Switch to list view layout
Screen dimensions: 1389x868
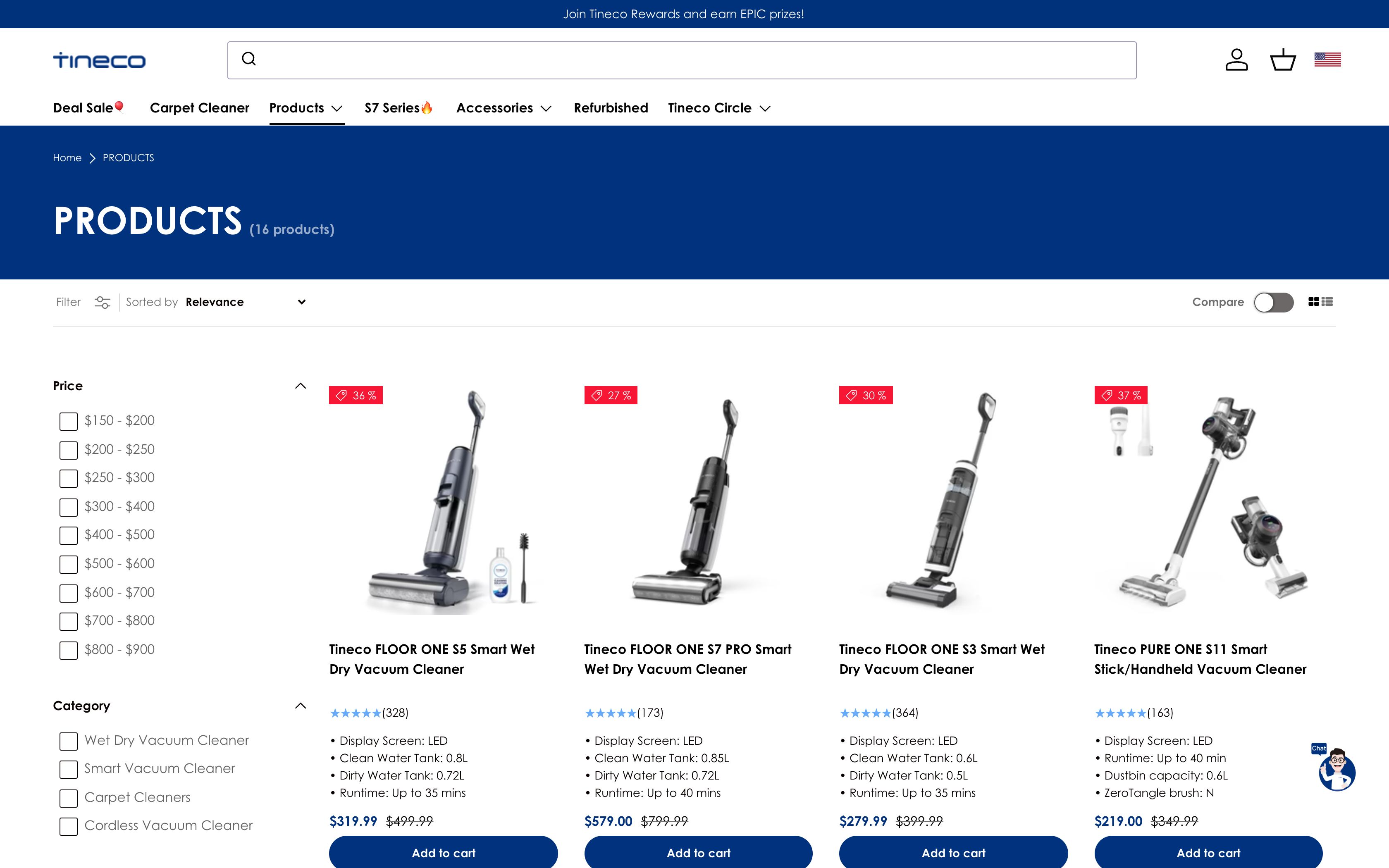[1327, 301]
